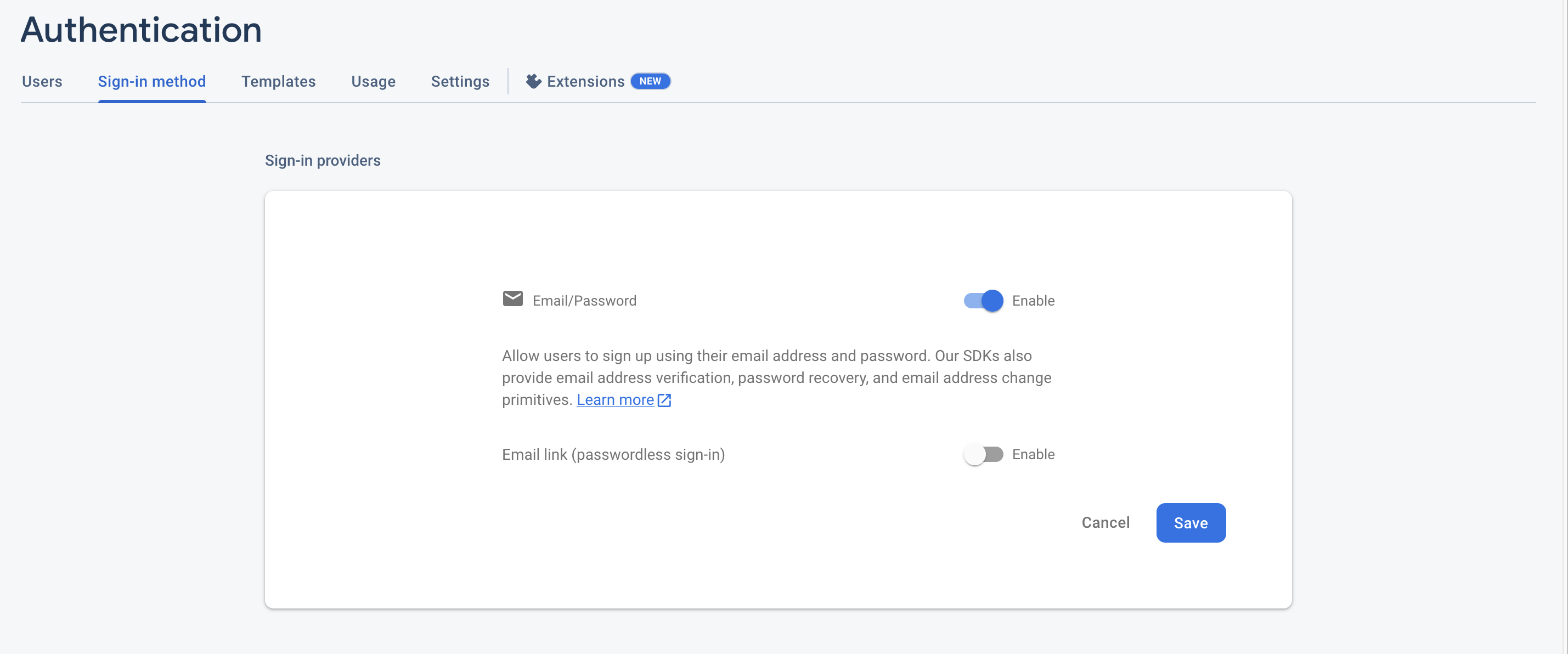Cancel the provider changes

1106,522
